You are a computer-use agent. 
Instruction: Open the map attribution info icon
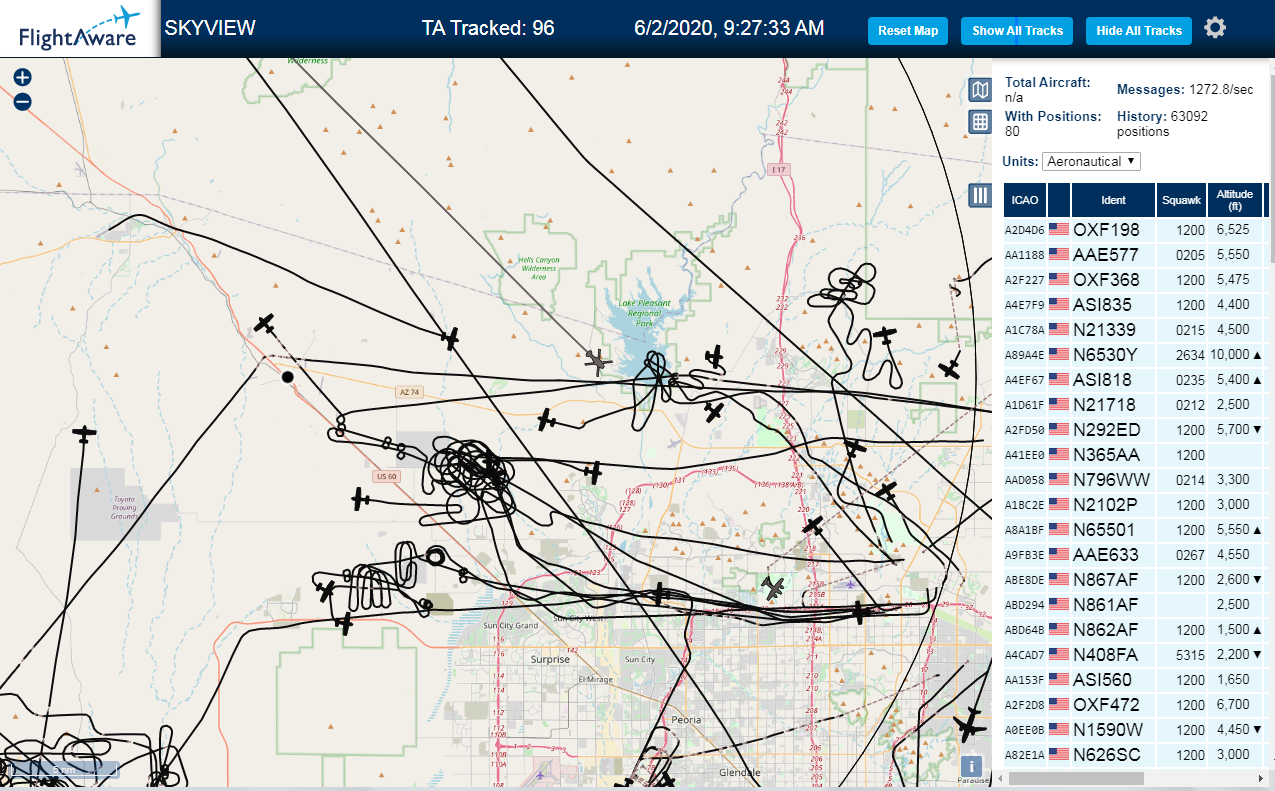click(x=971, y=766)
